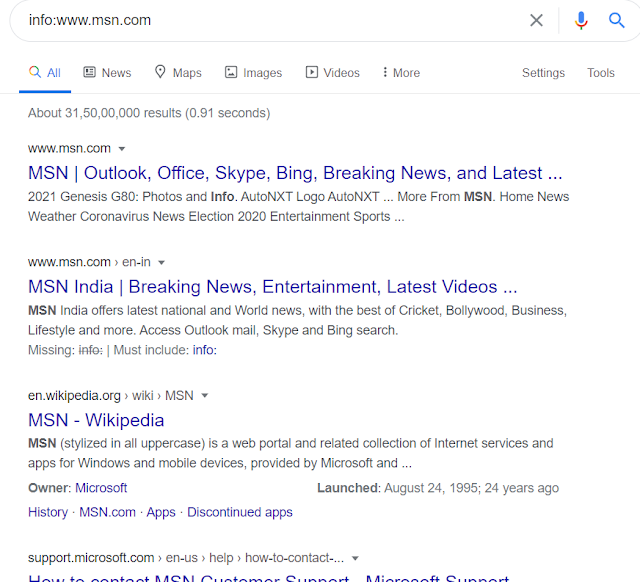
Task: Clear the search box with the X icon
Action: tap(536, 20)
